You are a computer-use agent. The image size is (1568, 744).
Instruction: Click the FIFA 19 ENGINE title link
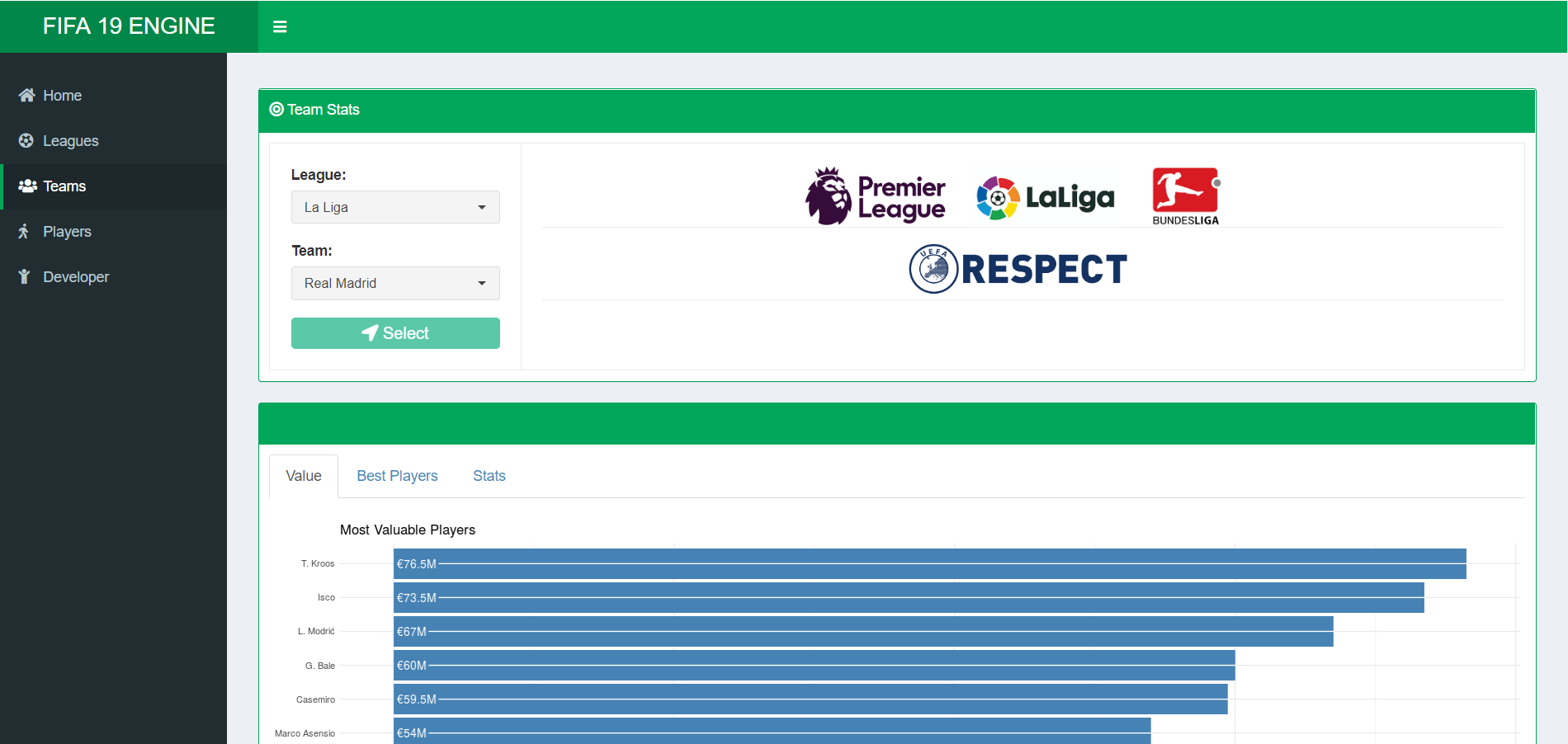pos(129,26)
